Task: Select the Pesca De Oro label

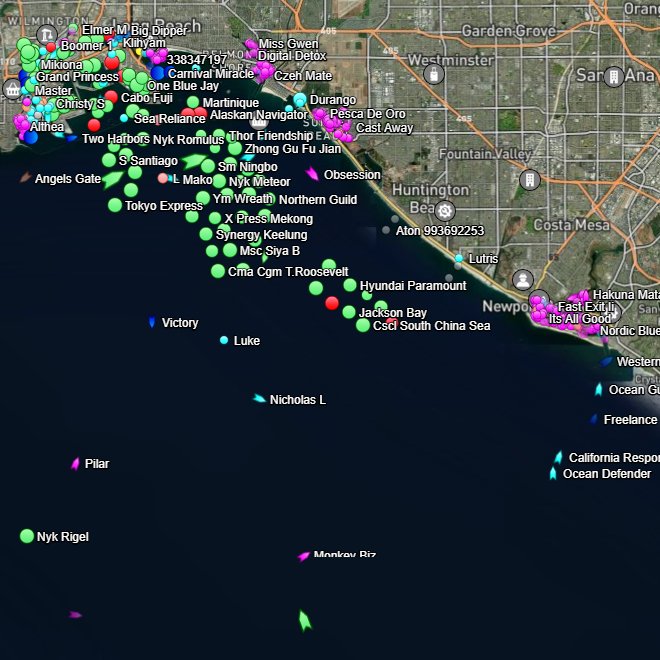Action: pyautogui.click(x=367, y=114)
